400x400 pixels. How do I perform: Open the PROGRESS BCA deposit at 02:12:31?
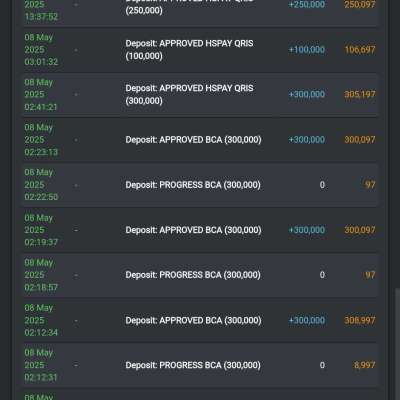(193, 365)
